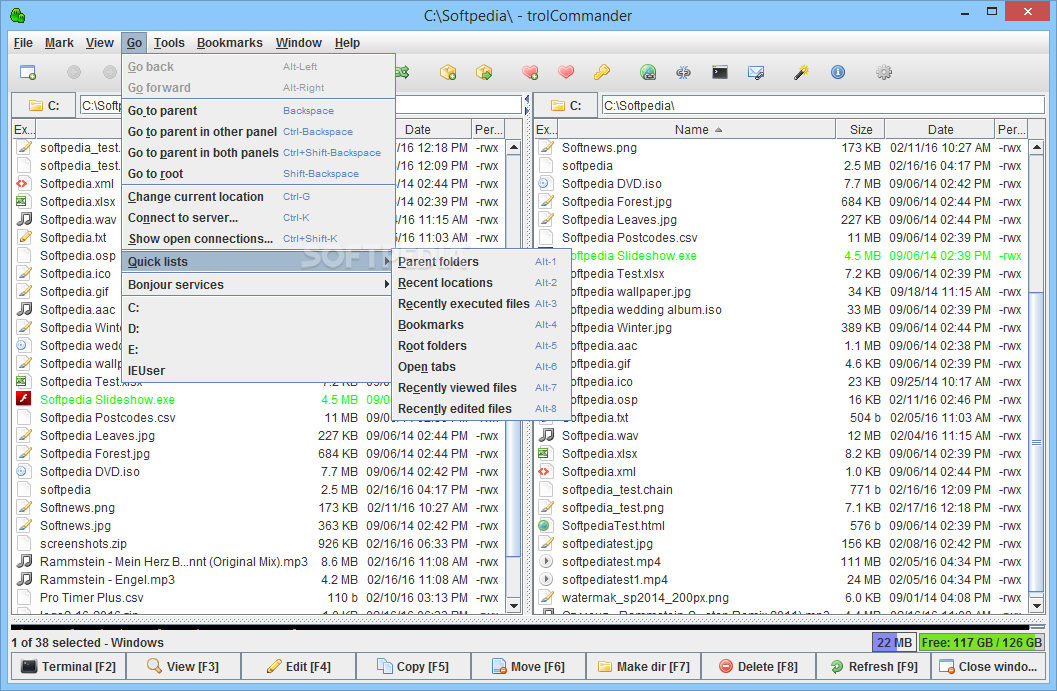Viewport: 1057px width, 691px height.
Task: Click the Unpack files box icon
Action: point(484,72)
